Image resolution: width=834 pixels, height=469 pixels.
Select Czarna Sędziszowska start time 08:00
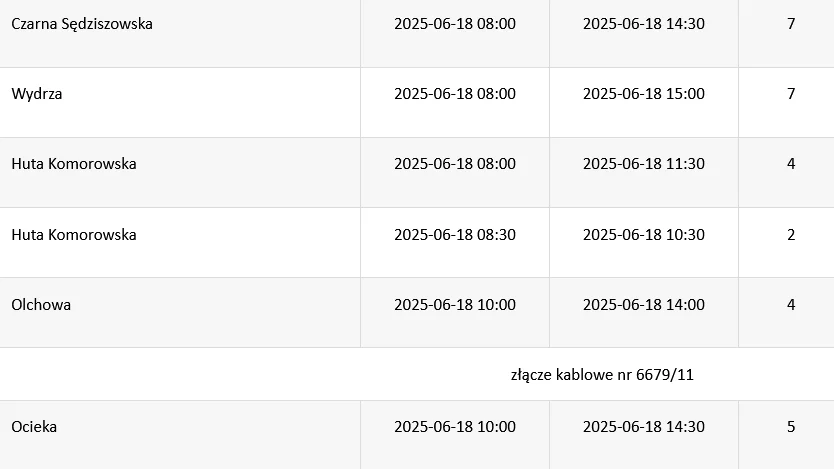pos(455,24)
